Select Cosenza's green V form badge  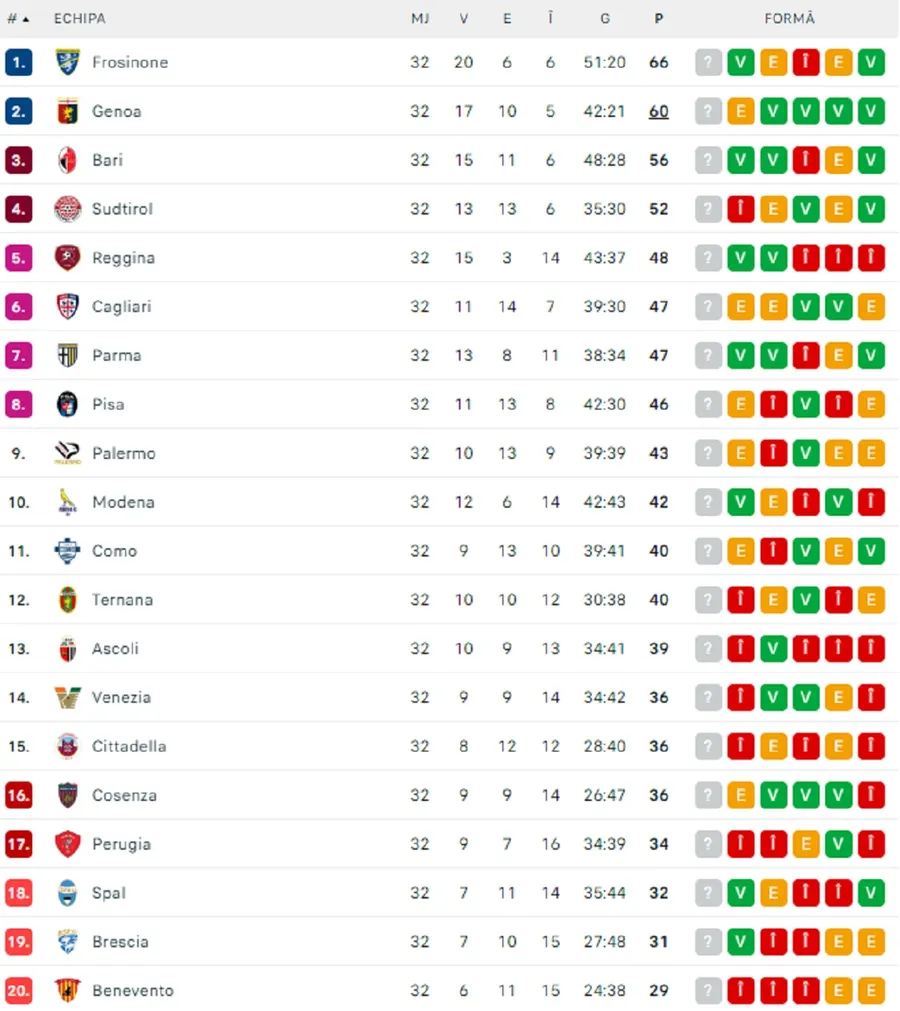[x=774, y=795]
